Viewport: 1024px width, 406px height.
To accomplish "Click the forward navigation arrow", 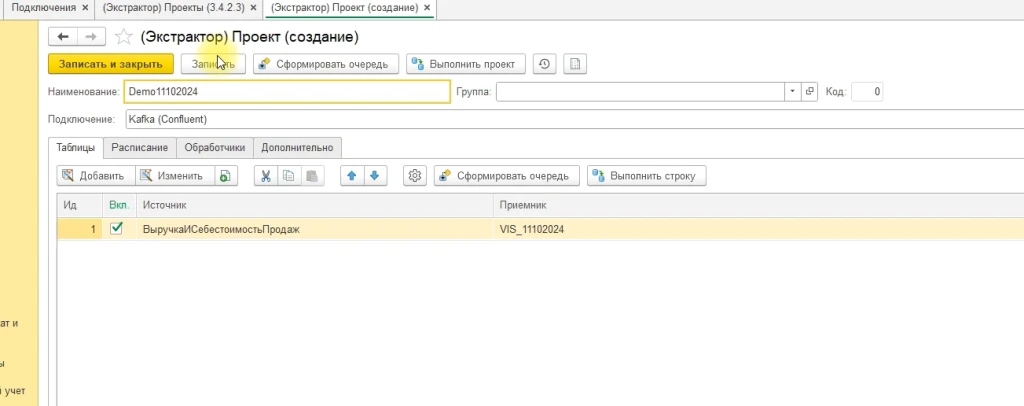I will (x=89, y=37).
